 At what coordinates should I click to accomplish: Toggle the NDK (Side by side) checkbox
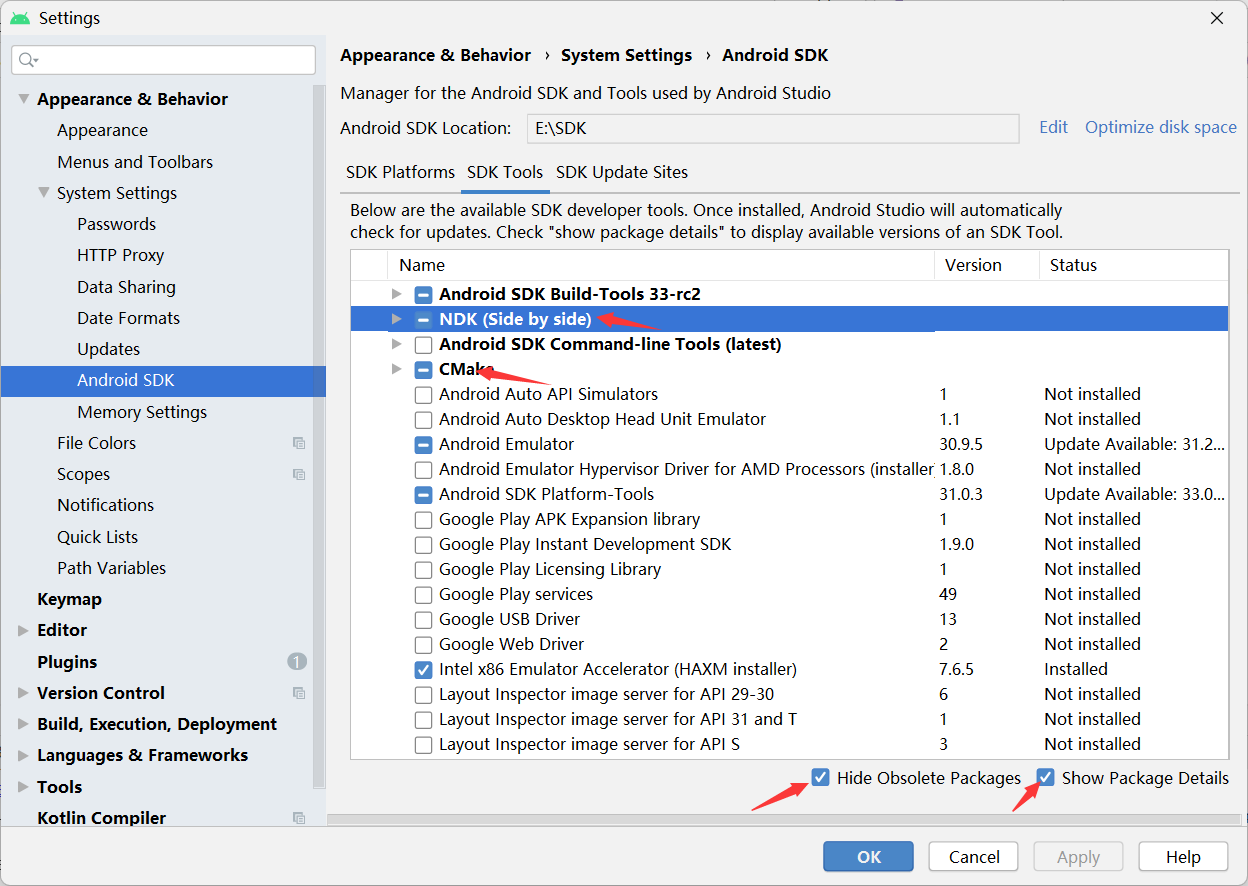(423, 319)
